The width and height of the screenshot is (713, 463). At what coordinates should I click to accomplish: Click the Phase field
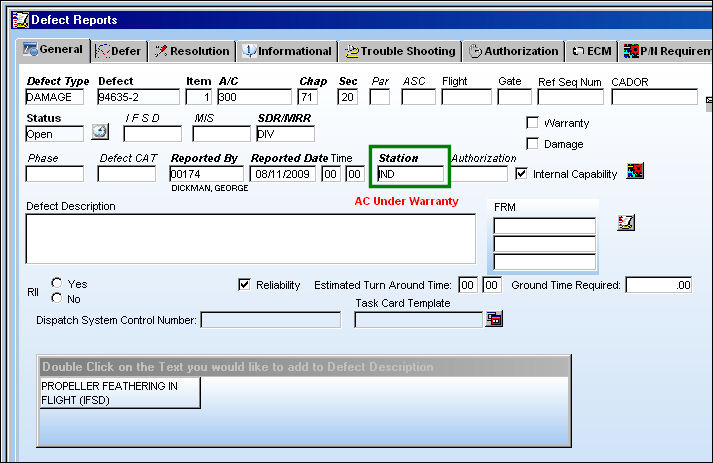tap(55, 174)
